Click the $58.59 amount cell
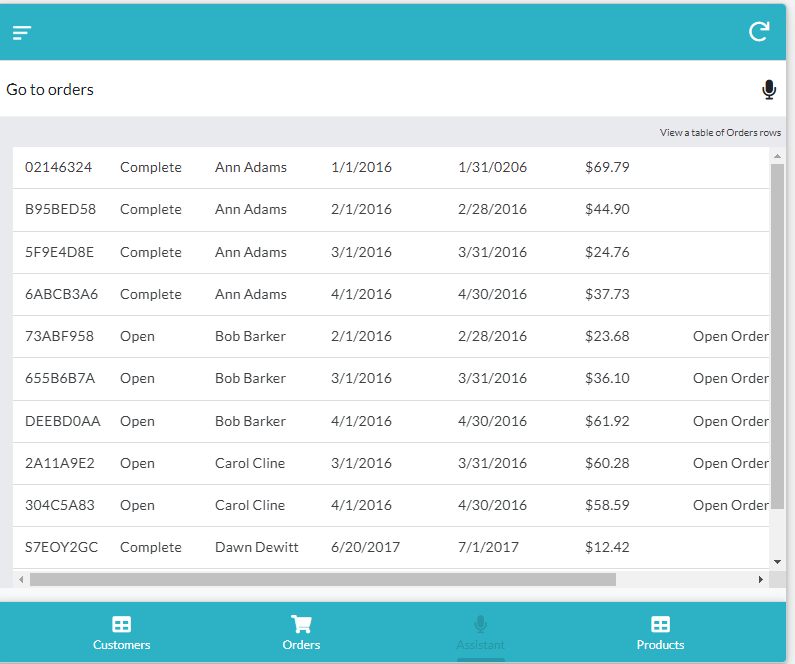The image size is (795, 664). 607,505
